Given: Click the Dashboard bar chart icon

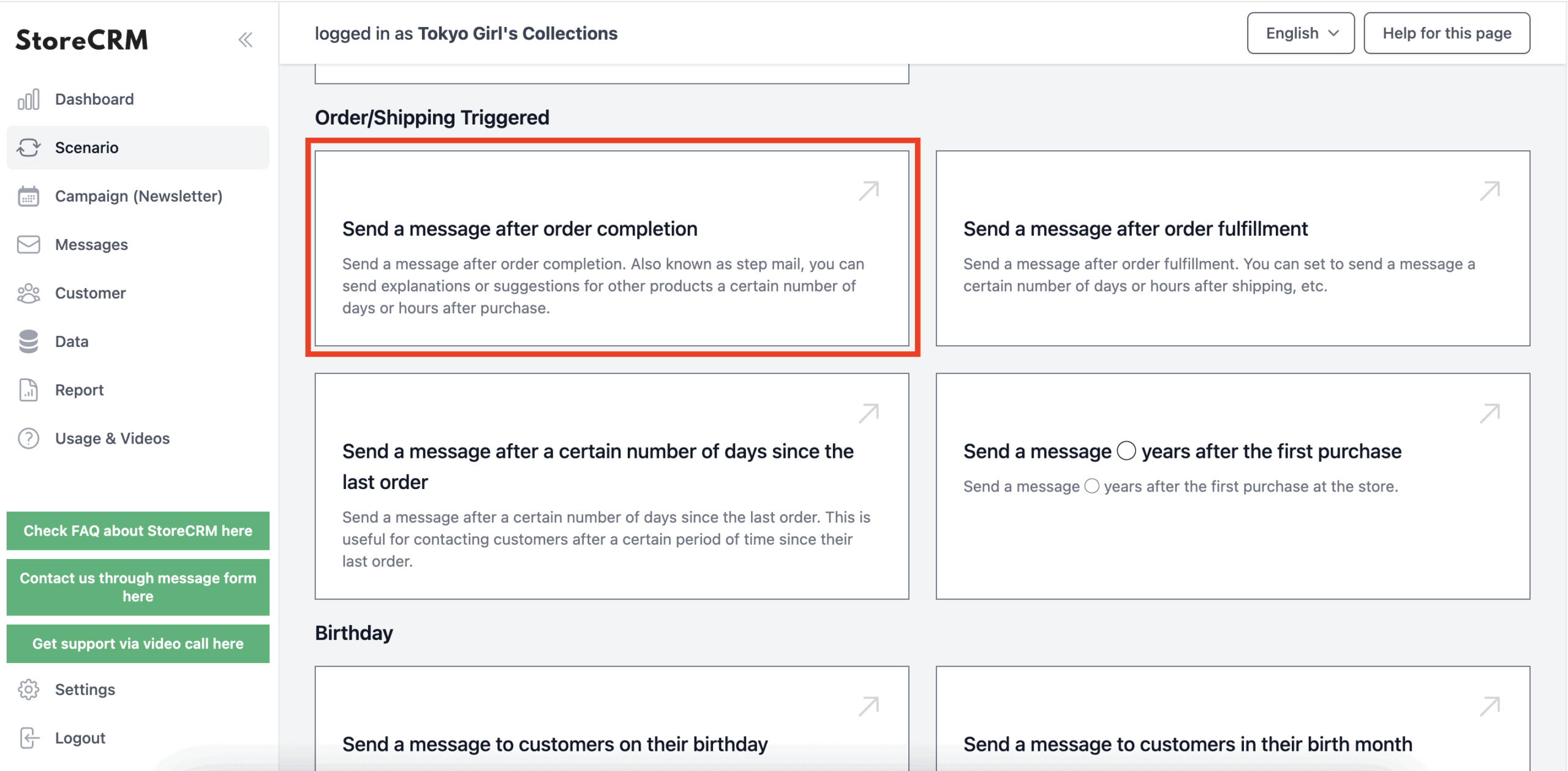Looking at the screenshot, I should [x=28, y=99].
